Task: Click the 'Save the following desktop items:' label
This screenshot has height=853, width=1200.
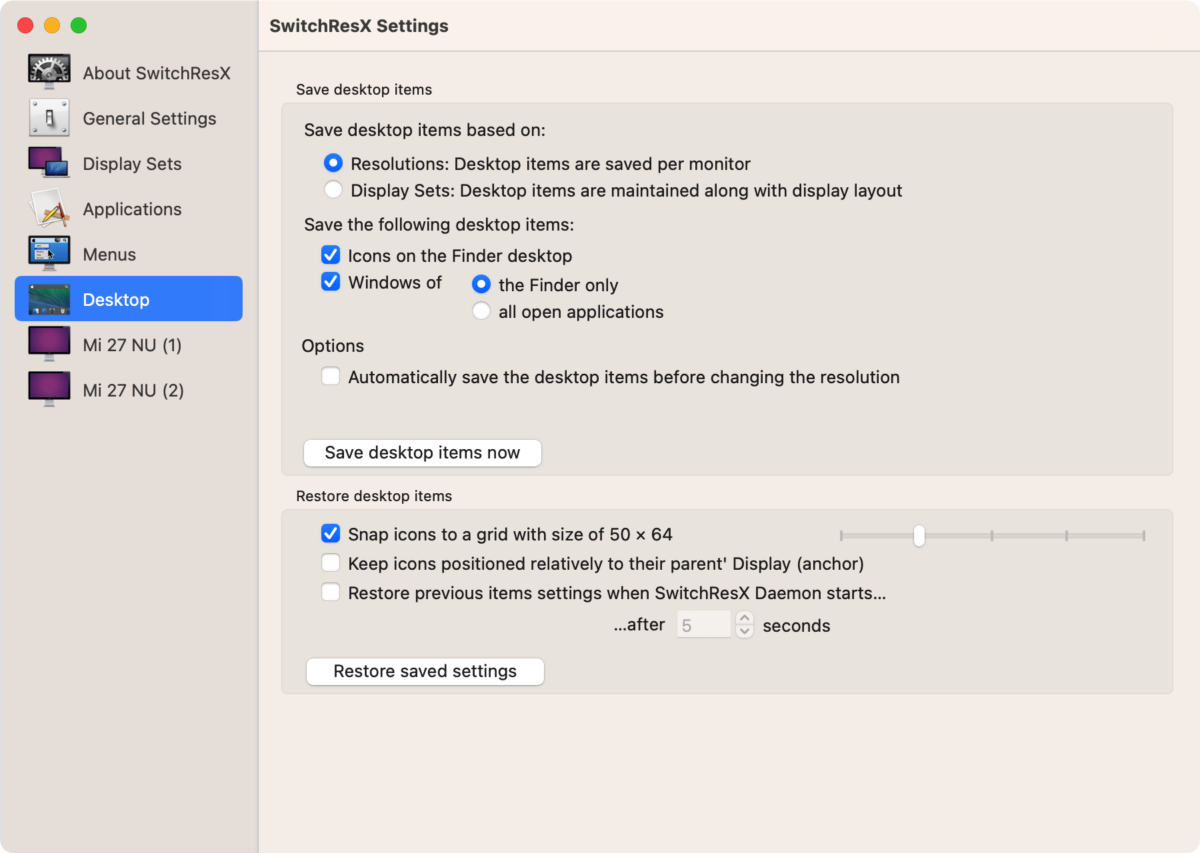Action: pyautogui.click(x=439, y=225)
